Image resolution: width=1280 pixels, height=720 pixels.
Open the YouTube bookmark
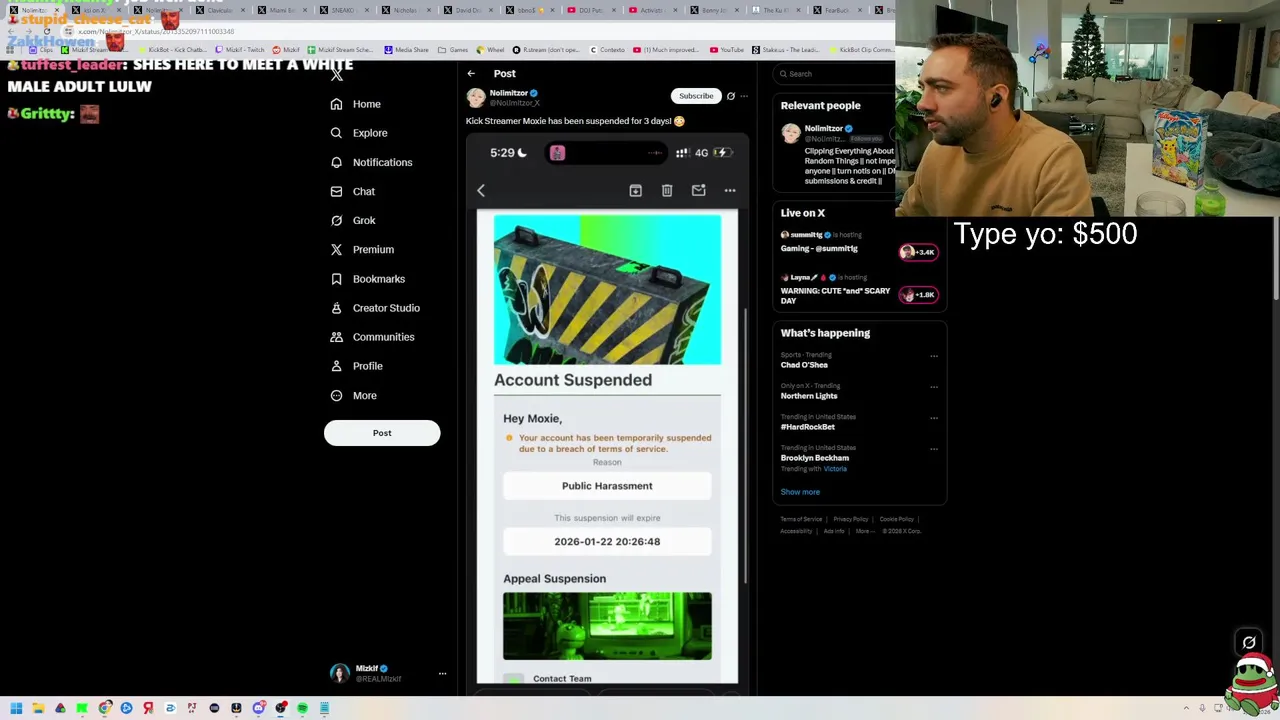pos(727,50)
